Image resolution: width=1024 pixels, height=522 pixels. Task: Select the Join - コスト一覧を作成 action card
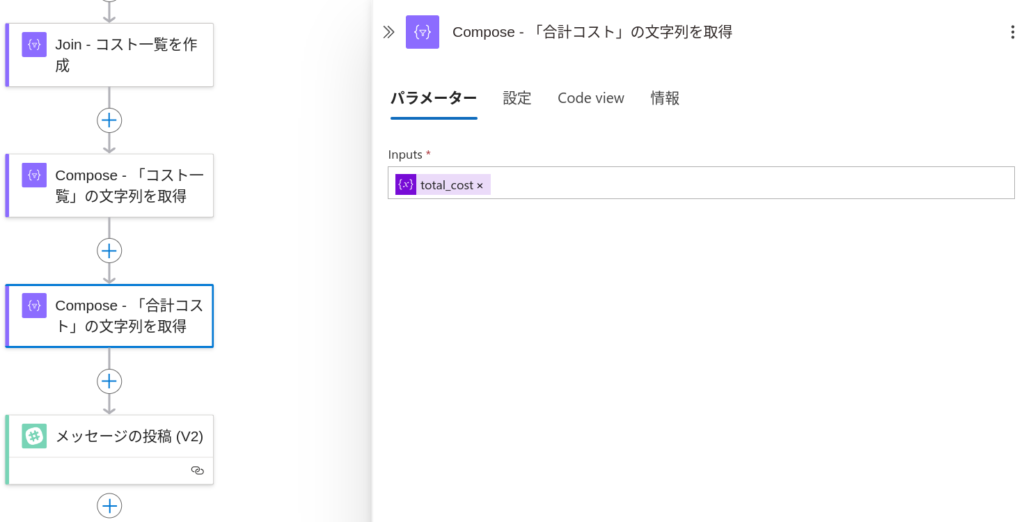(x=110, y=55)
